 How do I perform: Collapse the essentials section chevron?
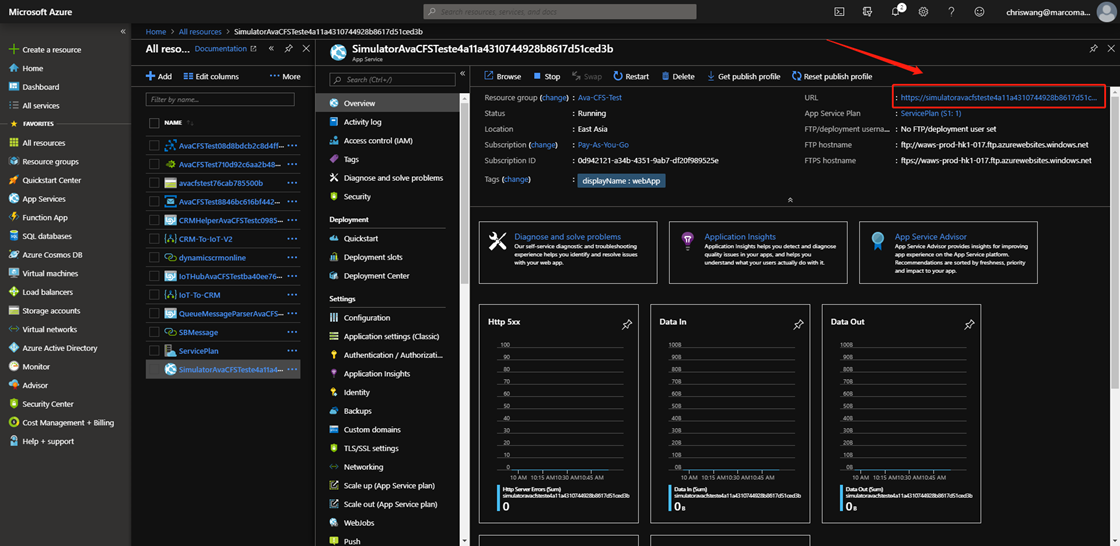[x=790, y=200]
